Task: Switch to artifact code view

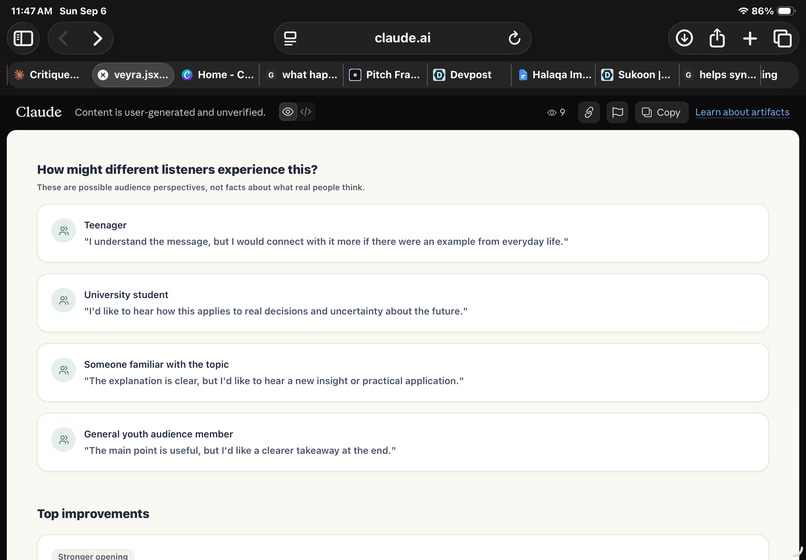Action: tap(306, 112)
